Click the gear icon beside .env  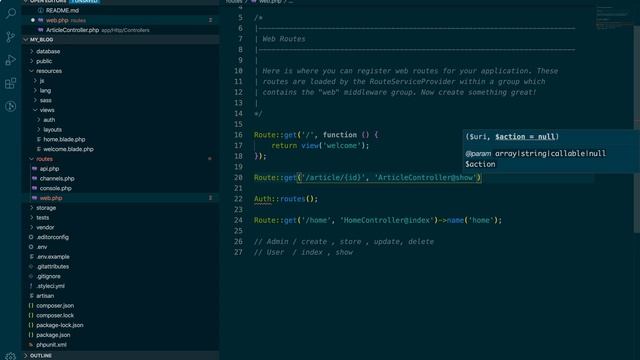[x=31, y=247]
